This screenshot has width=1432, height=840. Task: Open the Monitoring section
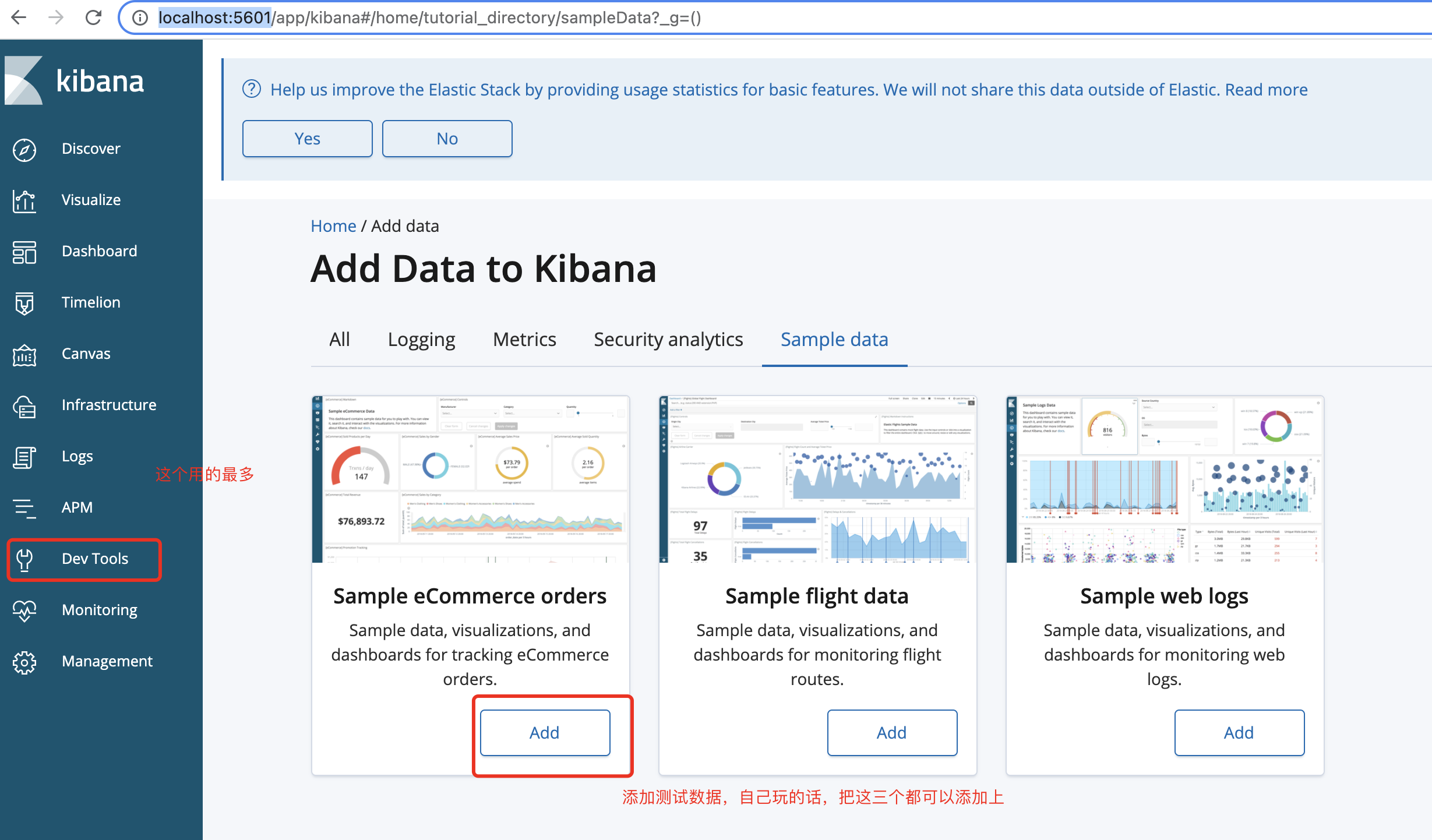tap(99, 609)
